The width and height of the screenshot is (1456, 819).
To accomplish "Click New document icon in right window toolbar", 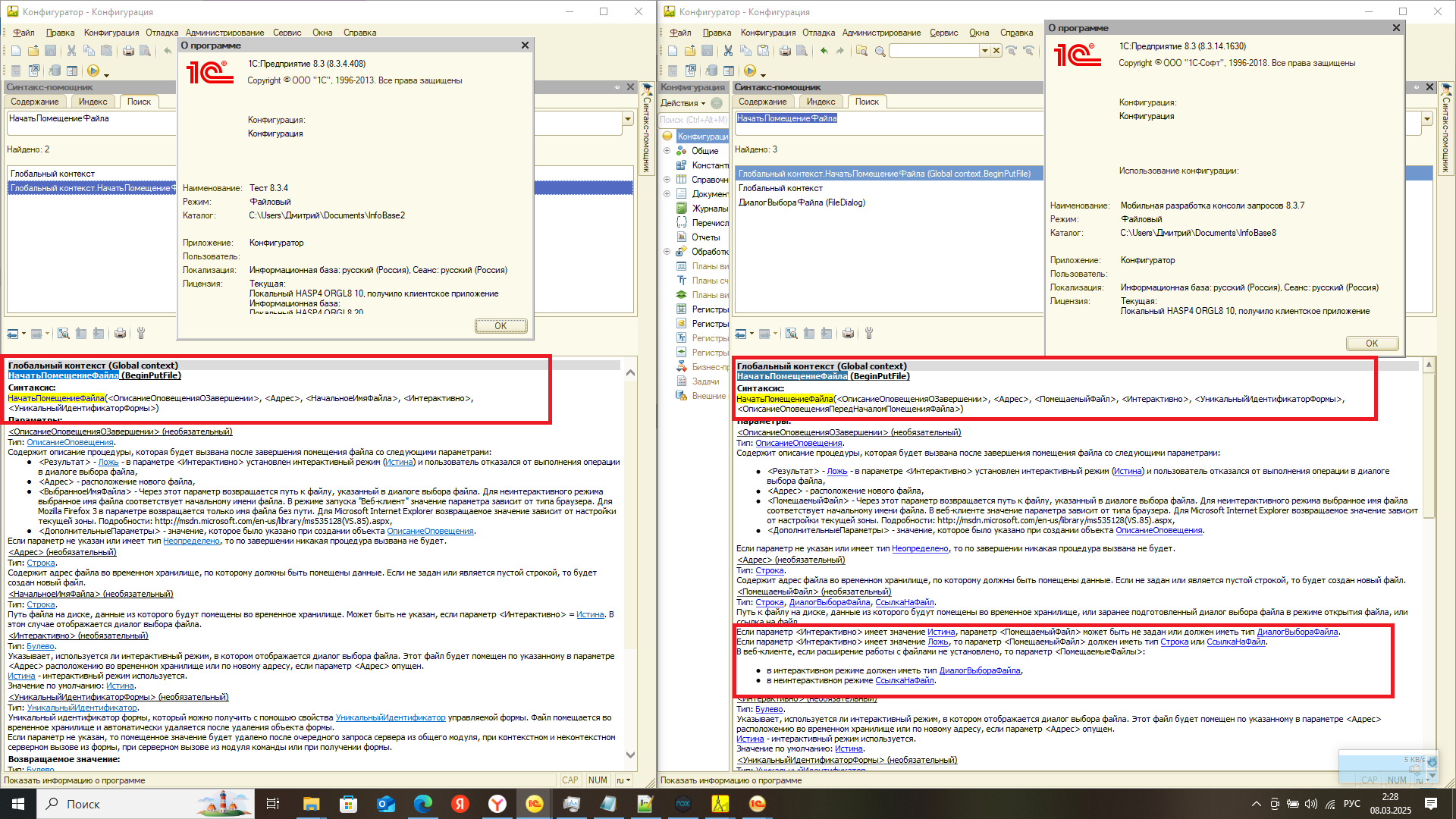I will (673, 51).
